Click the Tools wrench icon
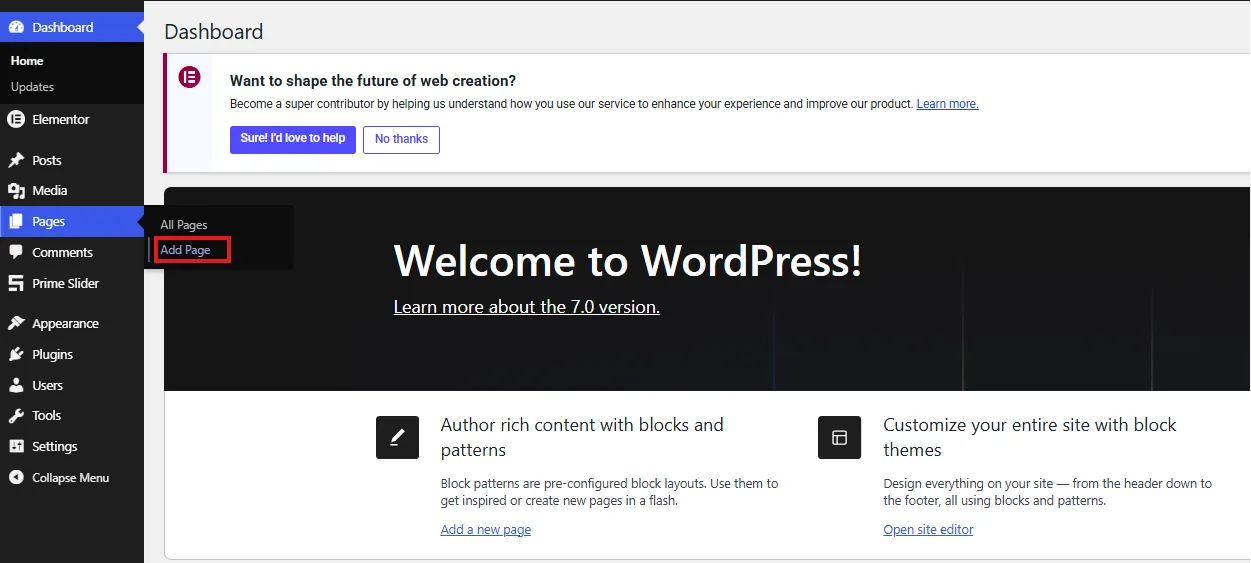This screenshot has height=563, width=1251. [x=16, y=415]
